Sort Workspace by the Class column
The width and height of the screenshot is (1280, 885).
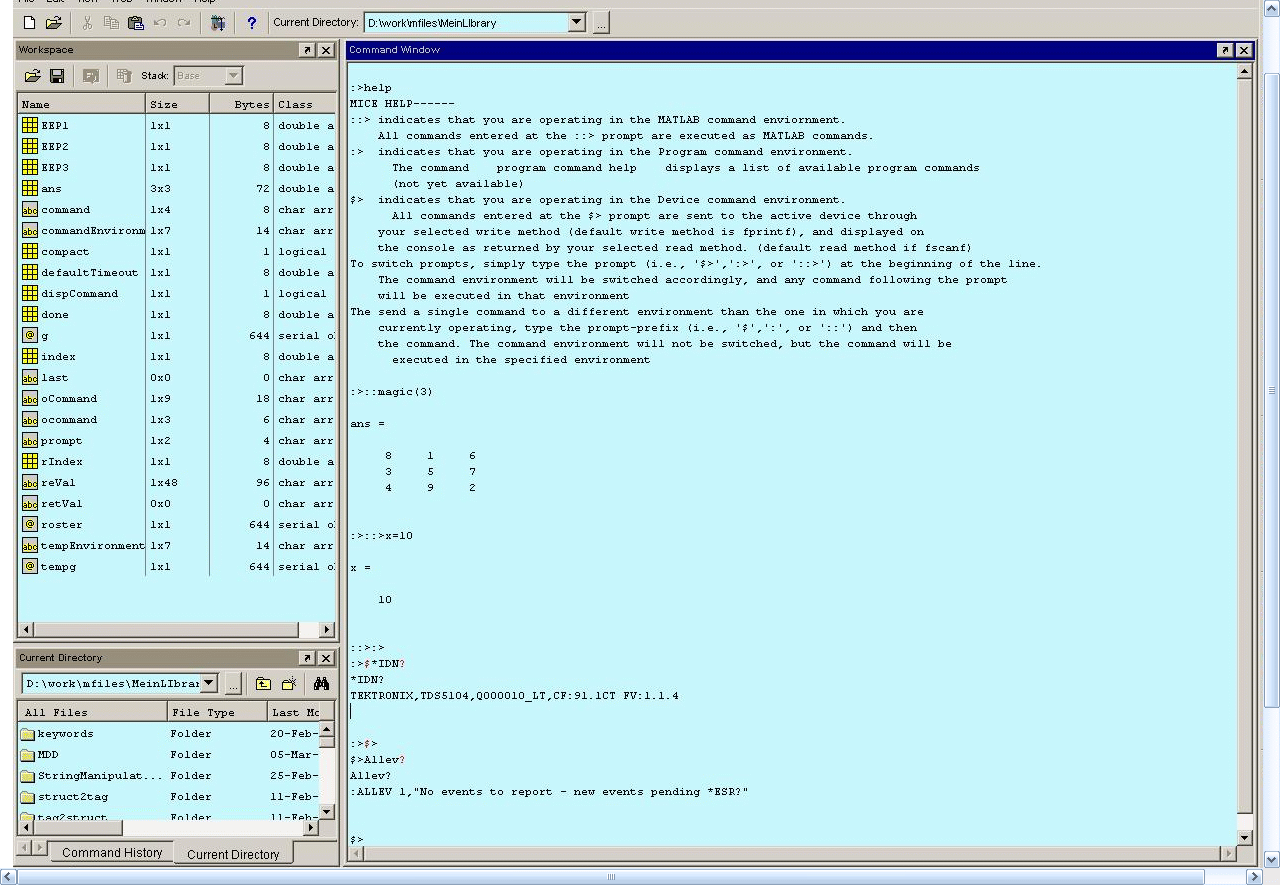pyautogui.click(x=304, y=104)
